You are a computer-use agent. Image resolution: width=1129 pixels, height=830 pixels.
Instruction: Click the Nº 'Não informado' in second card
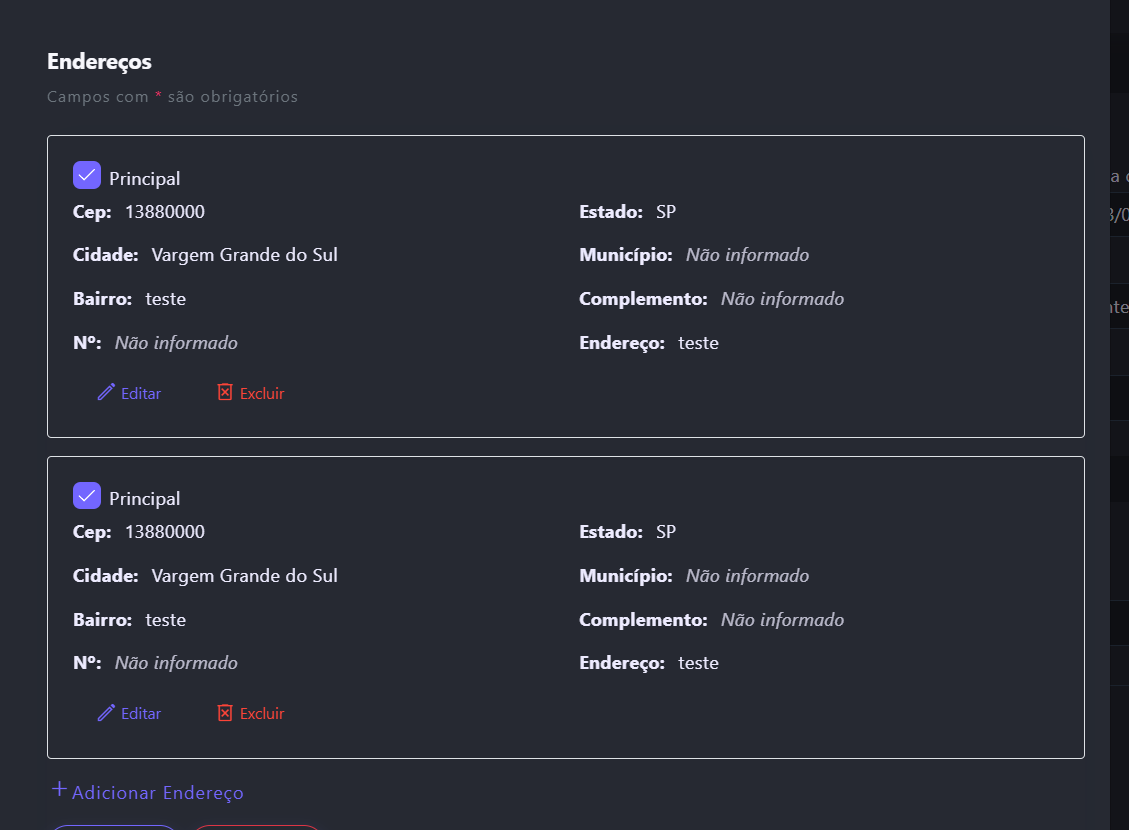tap(176, 663)
